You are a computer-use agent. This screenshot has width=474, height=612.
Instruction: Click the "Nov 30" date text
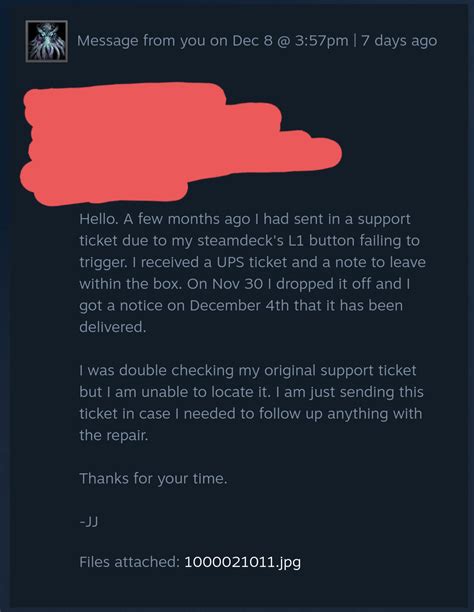[x=237, y=284]
